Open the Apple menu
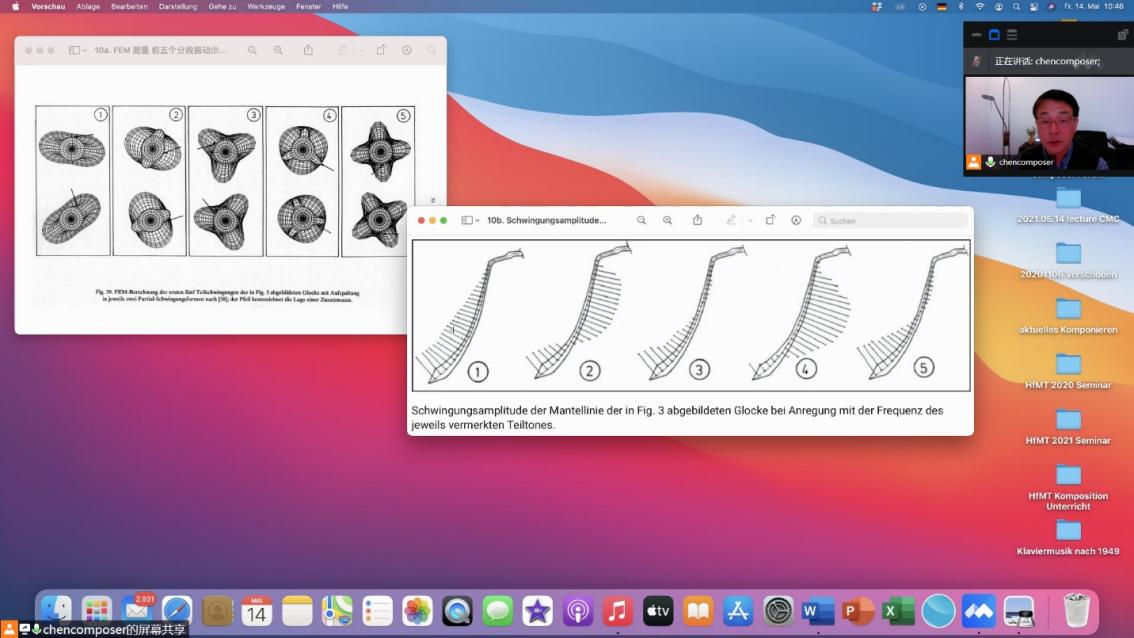The width and height of the screenshot is (1134, 638). click(x=15, y=7)
